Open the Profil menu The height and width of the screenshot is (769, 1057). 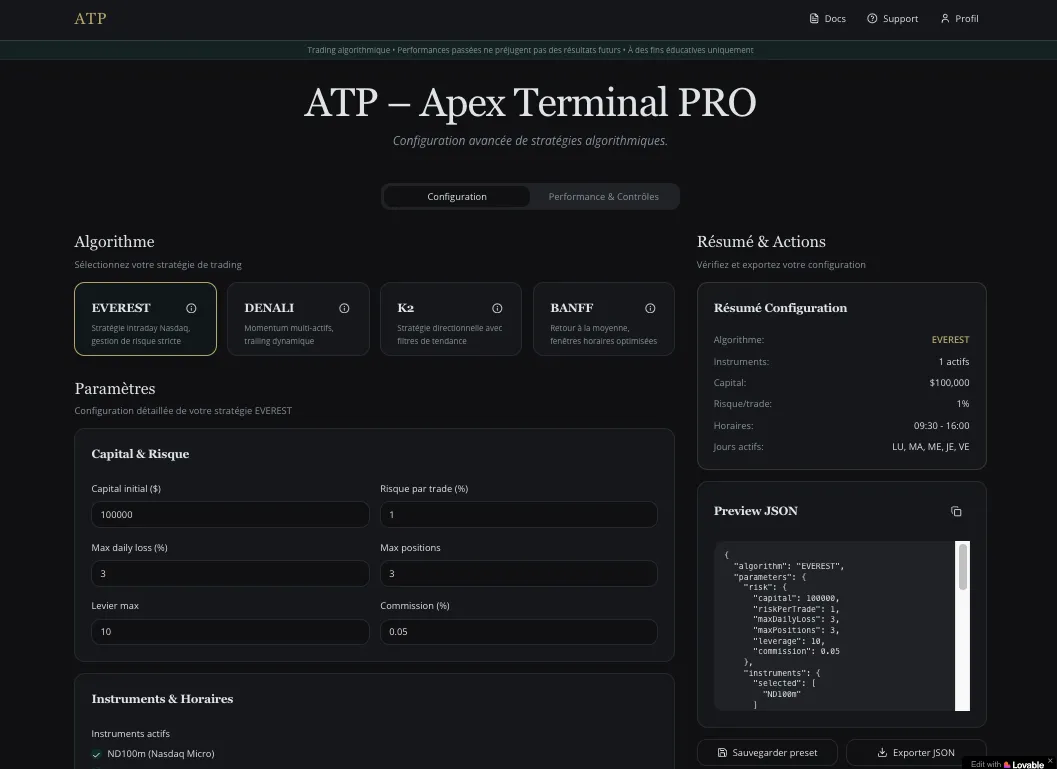coord(959,18)
